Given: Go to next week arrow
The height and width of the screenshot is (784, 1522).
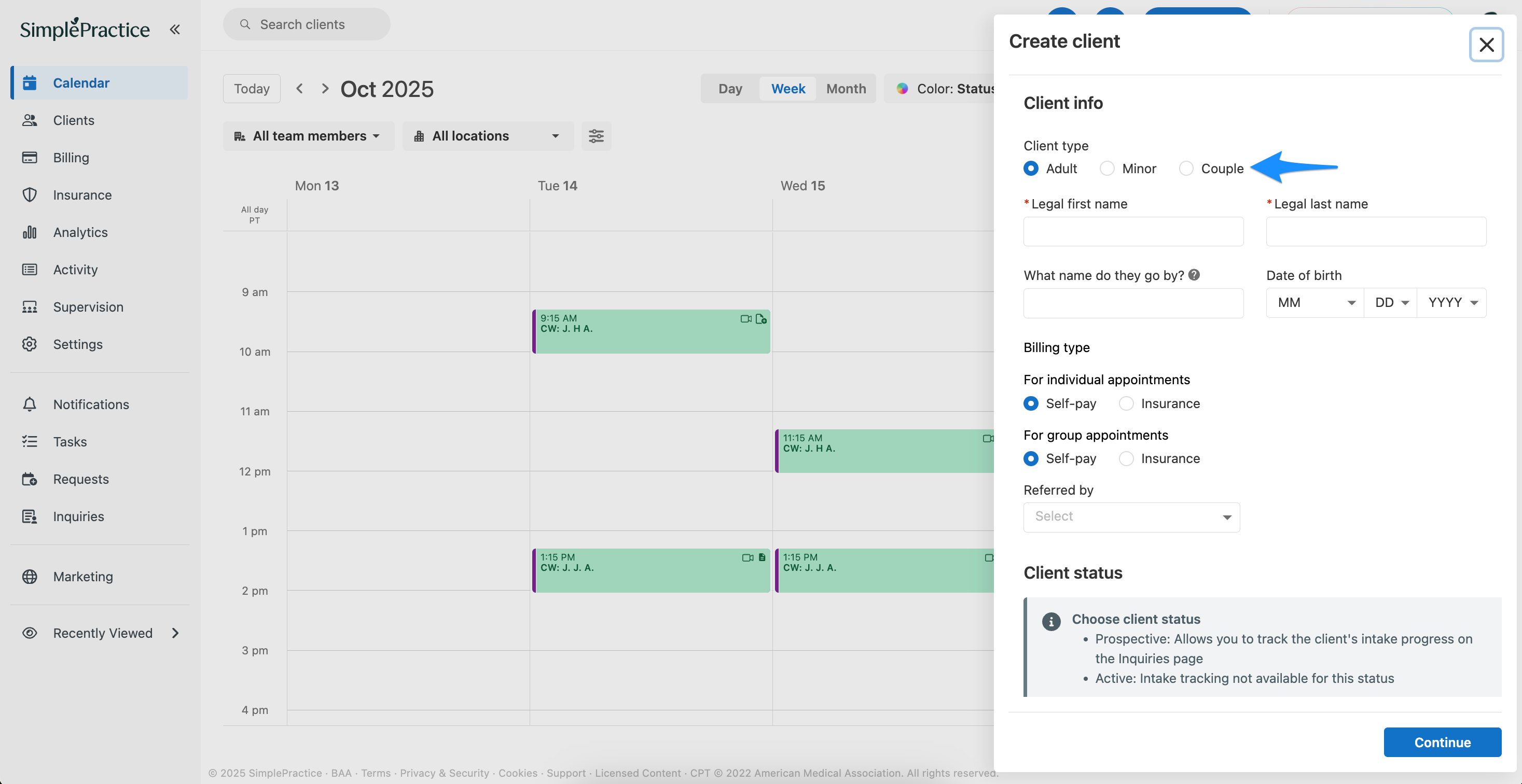Looking at the screenshot, I should click(325, 89).
